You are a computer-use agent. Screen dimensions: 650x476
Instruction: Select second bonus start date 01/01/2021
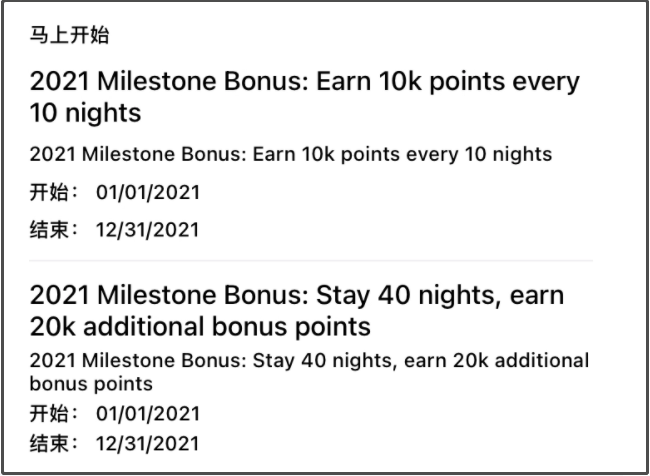148,414
